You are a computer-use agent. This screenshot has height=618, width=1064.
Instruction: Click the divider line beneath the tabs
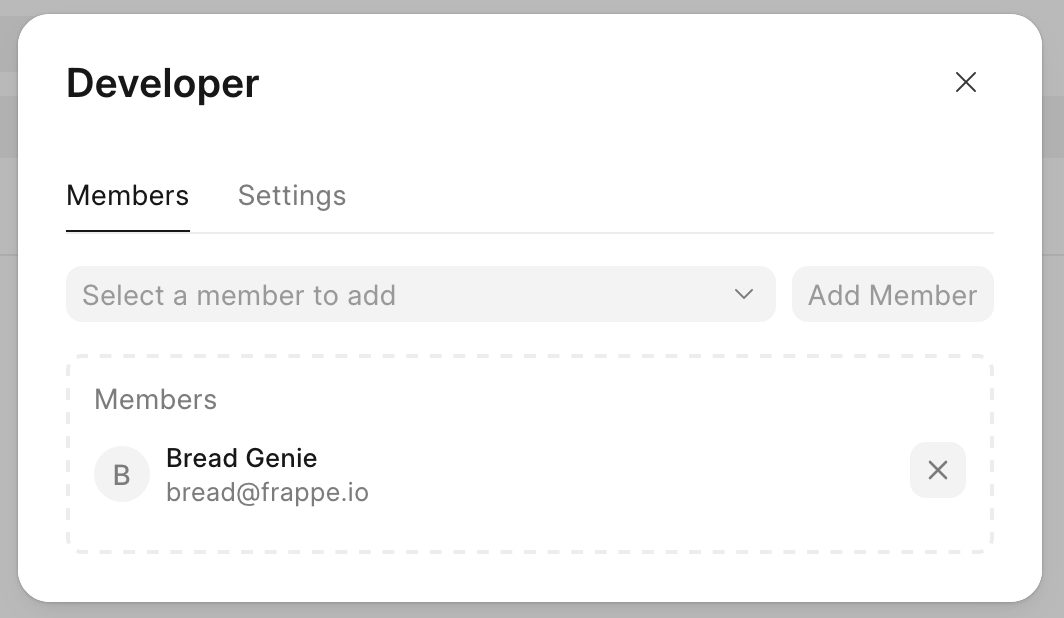[x=600, y=233]
